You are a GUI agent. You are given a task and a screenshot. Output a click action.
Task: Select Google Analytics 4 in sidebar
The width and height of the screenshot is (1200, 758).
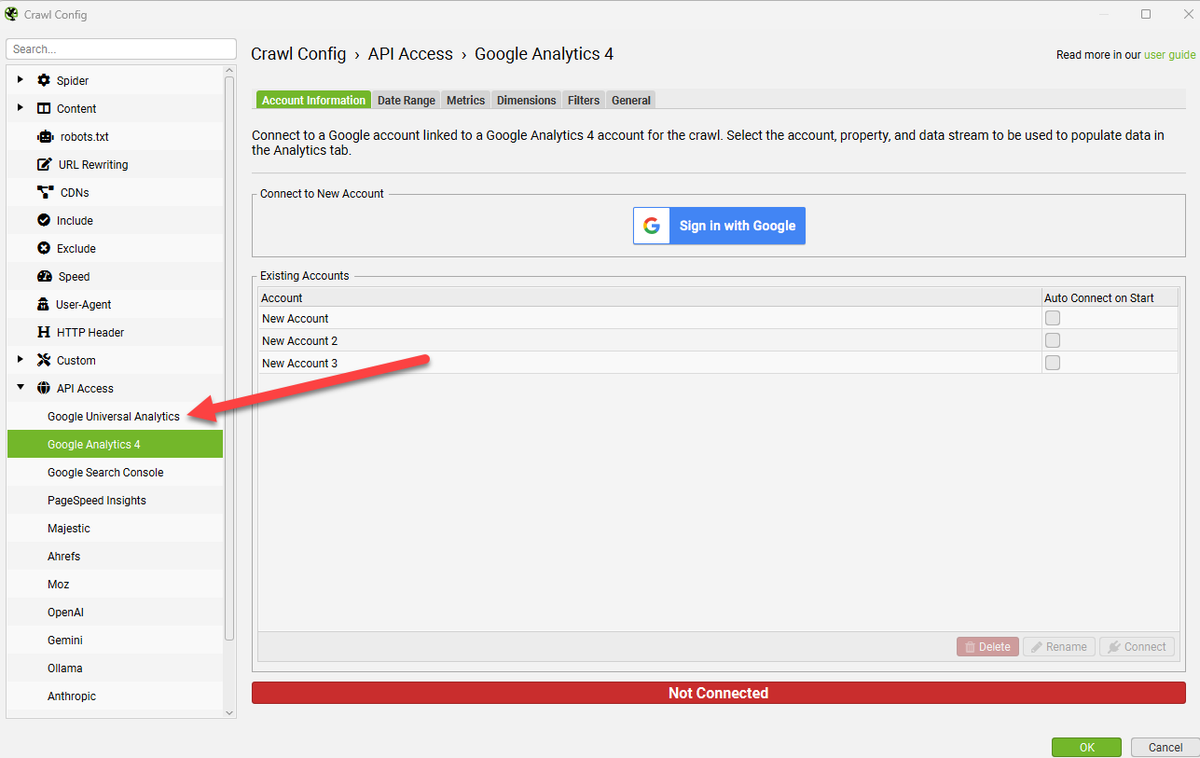click(x=115, y=444)
